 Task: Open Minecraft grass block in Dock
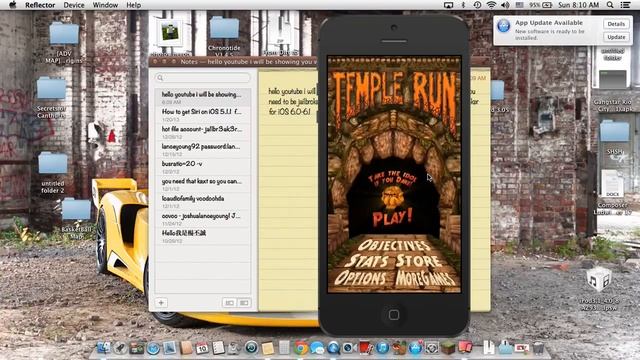tap(449, 348)
